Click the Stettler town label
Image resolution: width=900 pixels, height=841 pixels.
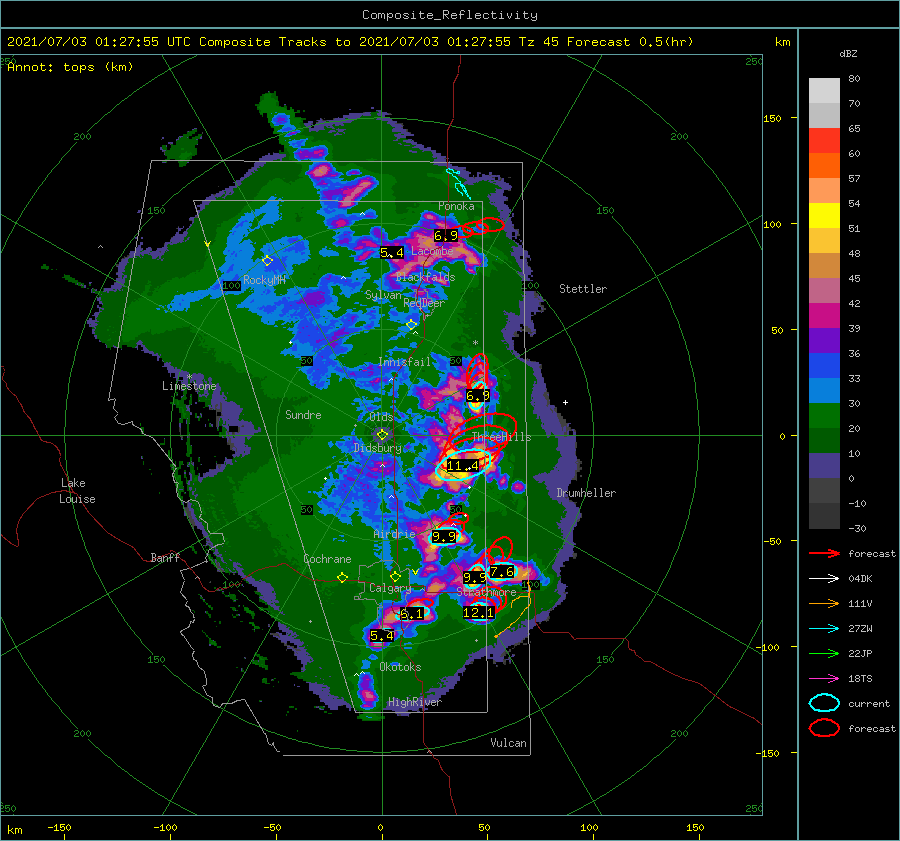583,289
